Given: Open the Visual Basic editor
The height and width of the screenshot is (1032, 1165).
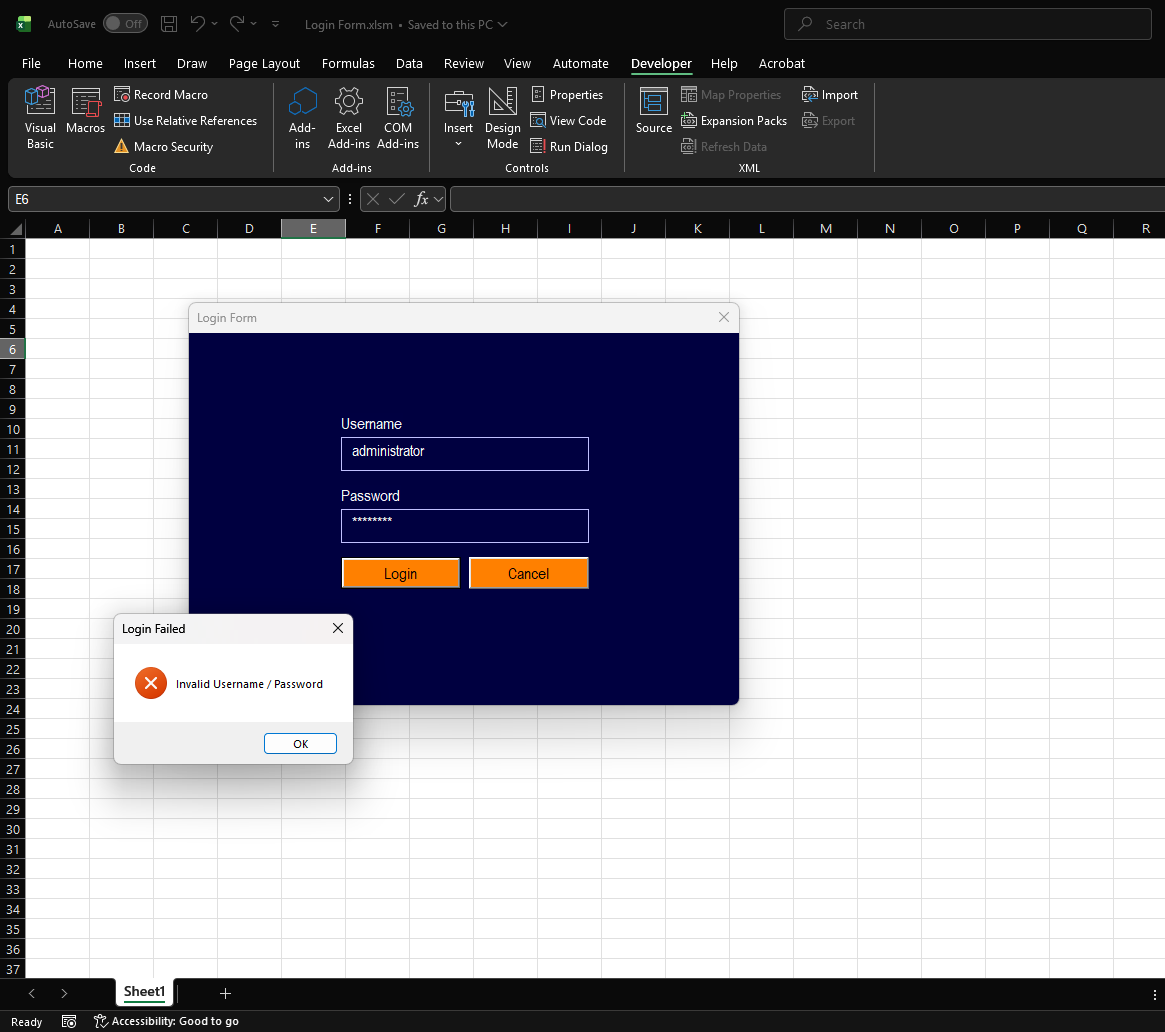Looking at the screenshot, I should [x=39, y=117].
